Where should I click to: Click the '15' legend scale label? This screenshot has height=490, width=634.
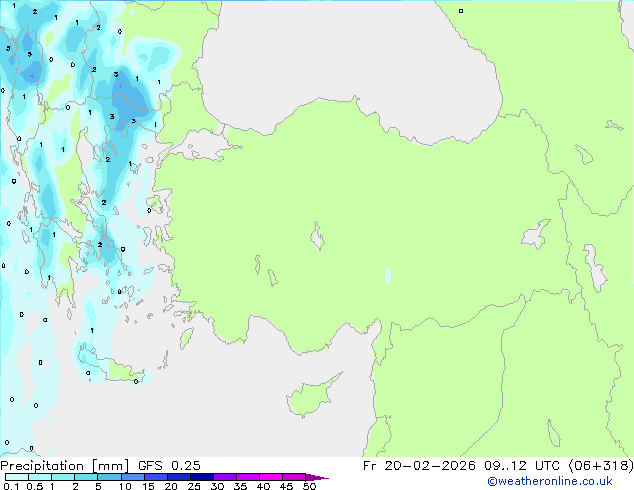point(148,486)
